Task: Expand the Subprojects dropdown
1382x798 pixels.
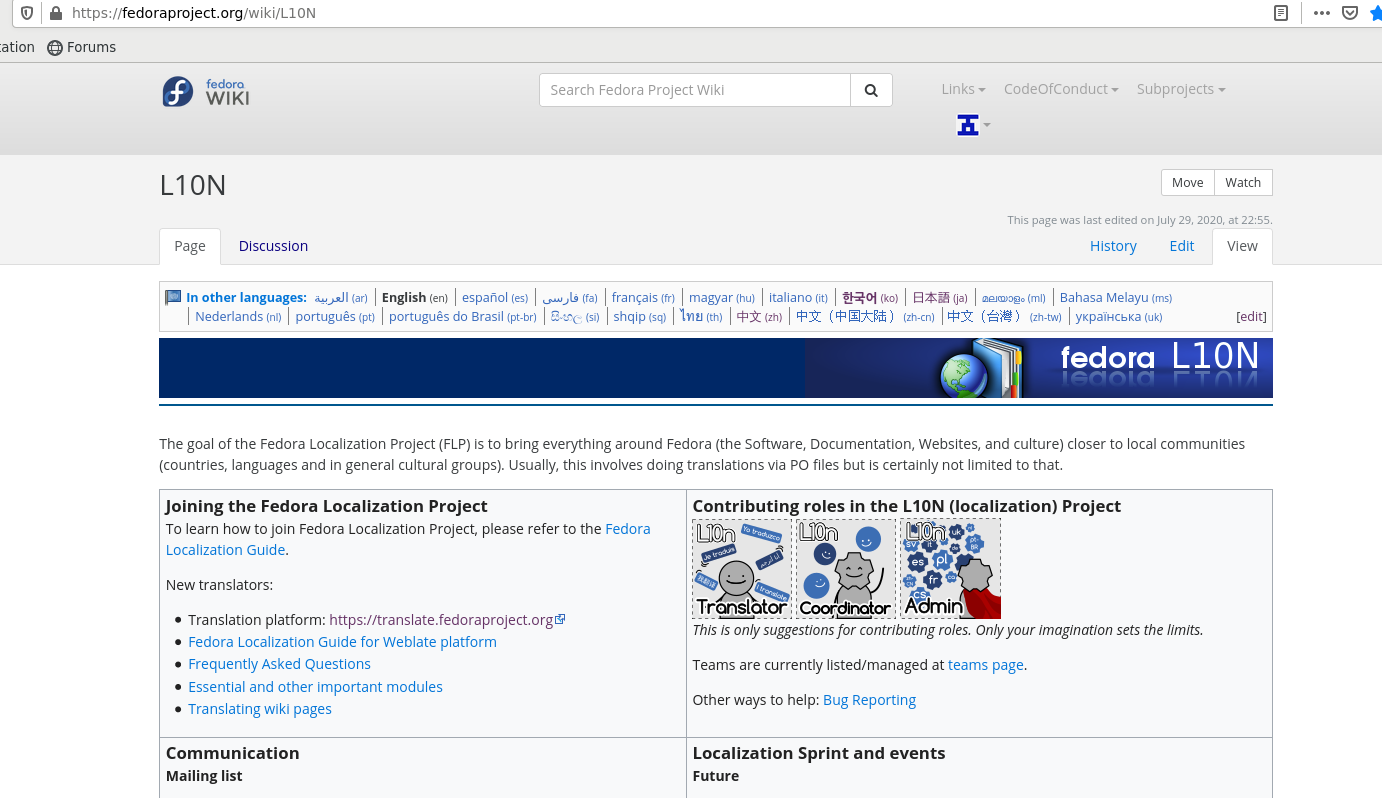Action: [1181, 89]
